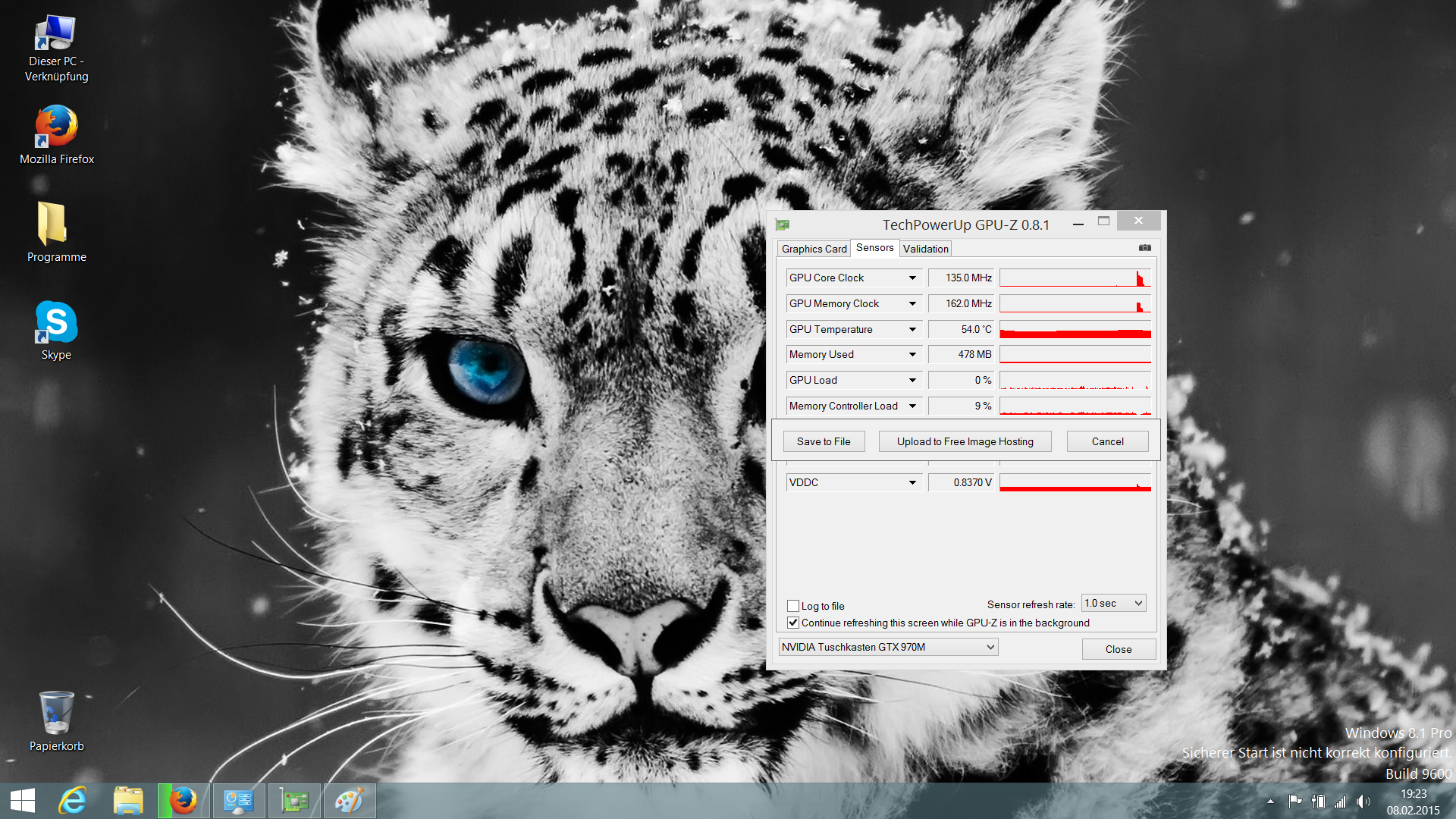Open Dieser PC desktop shortcut
The image size is (1456, 819).
(x=56, y=49)
